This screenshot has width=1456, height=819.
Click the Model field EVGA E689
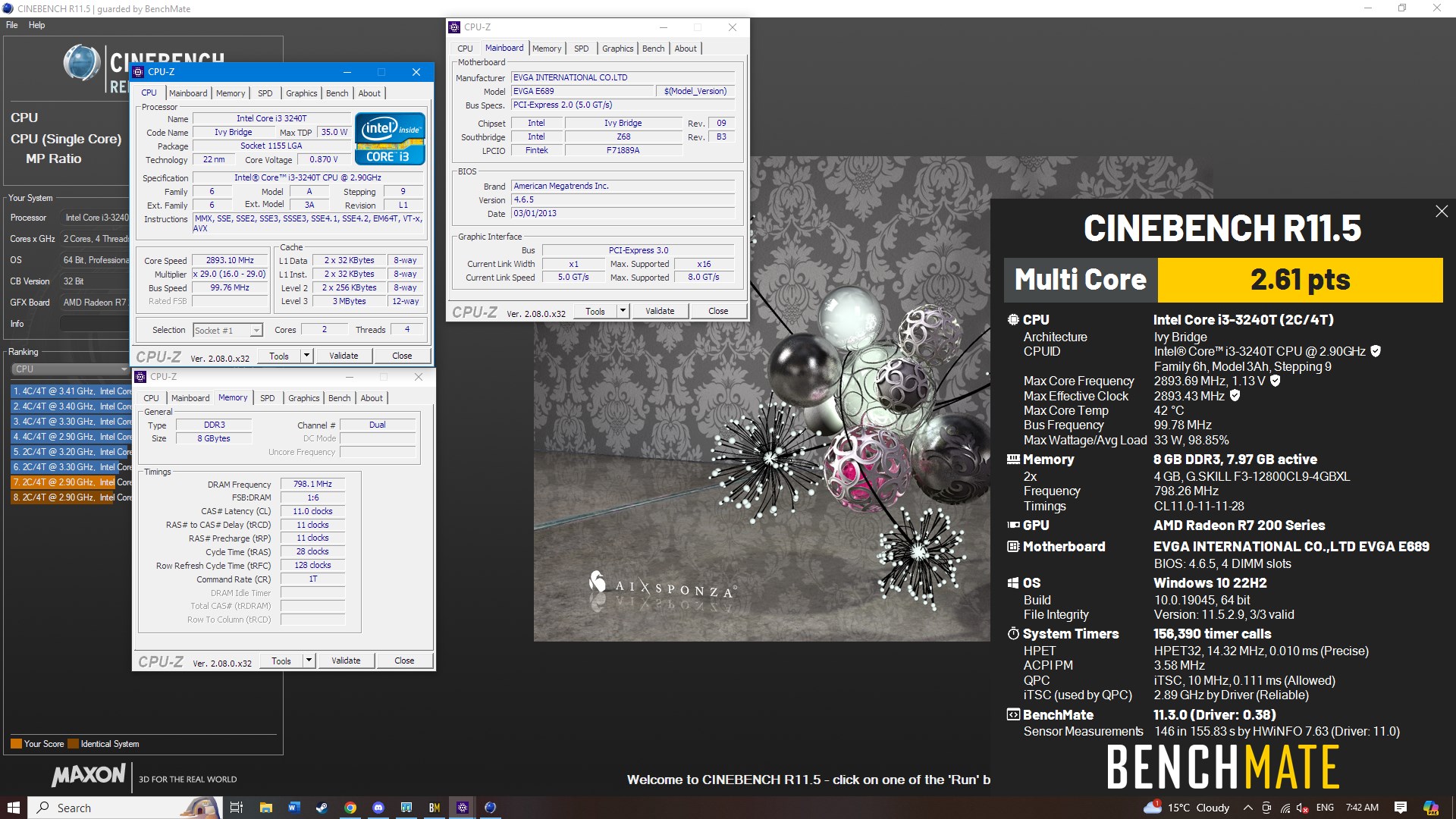click(x=582, y=91)
